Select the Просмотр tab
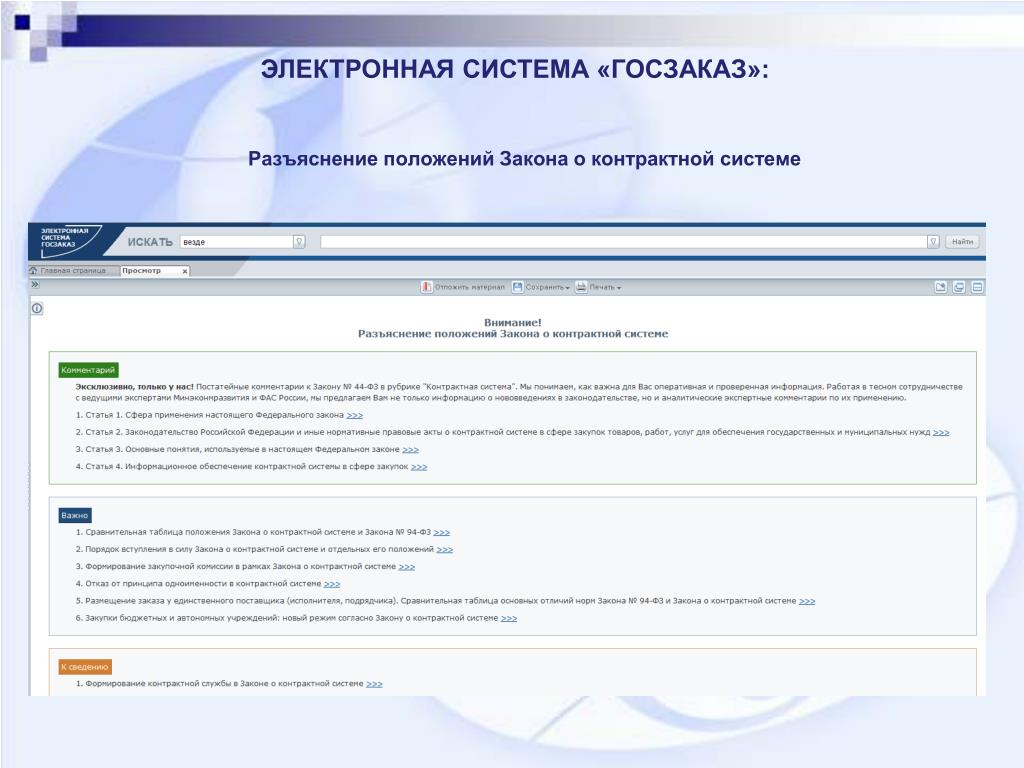This screenshot has width=1024, height=768. tap(141, 270)
